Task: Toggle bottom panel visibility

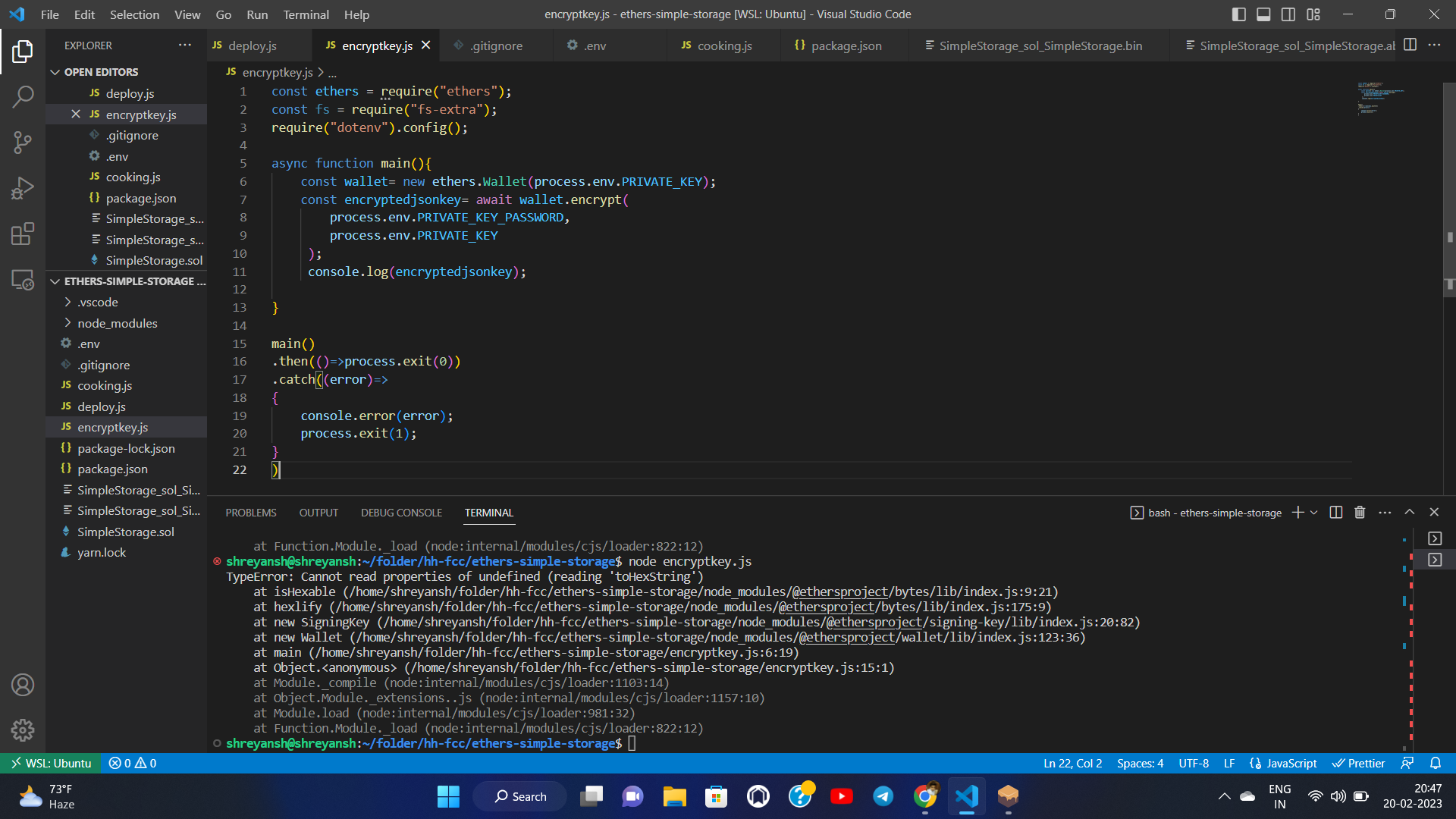Action: [1263, 14]
